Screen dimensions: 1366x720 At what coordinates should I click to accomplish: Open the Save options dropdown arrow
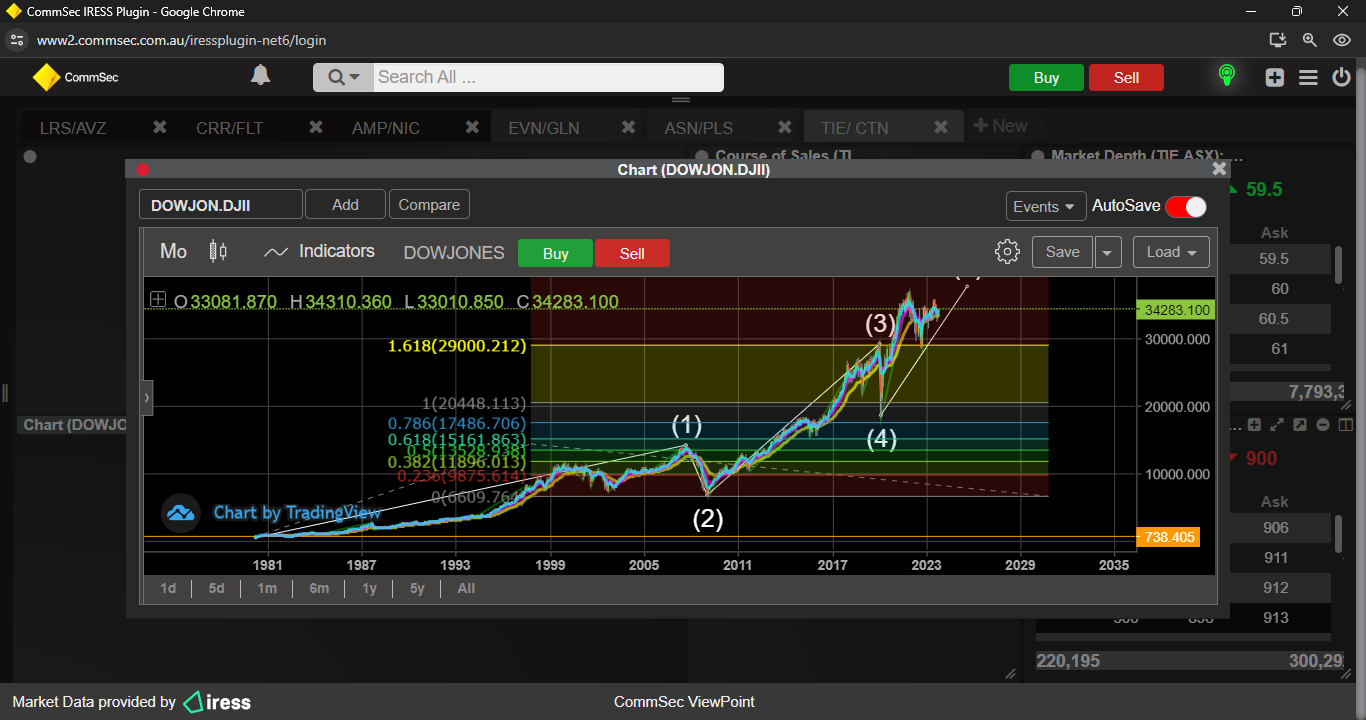pyautogui.click(x=1107, y=252)
